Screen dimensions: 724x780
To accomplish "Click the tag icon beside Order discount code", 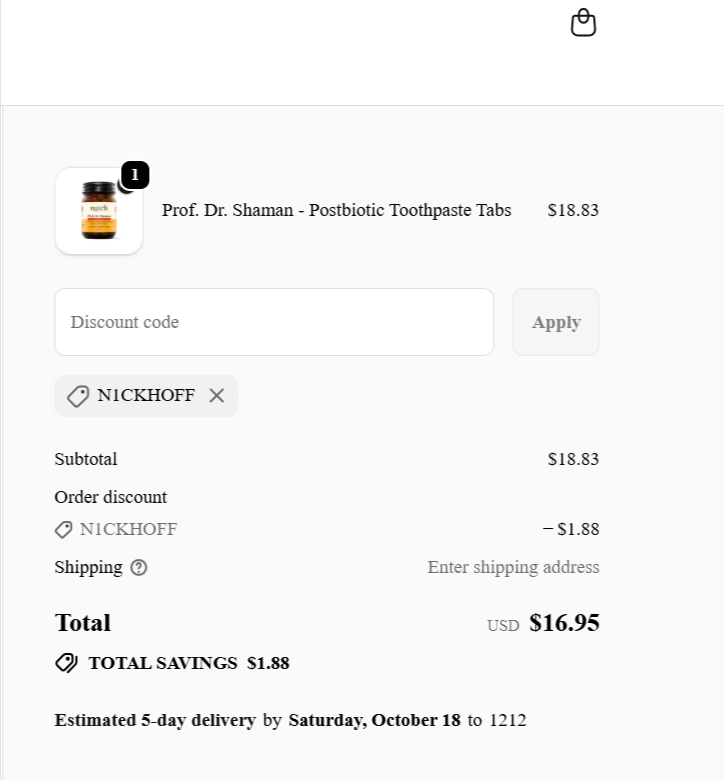I will [x=64, y=530].
